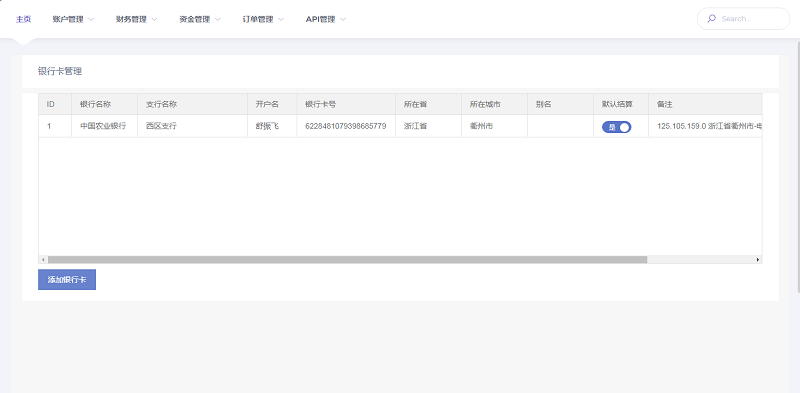This screenshot has width=800, height=393.
Task: Click the 添加银行卡 button
Action: tap(67, 280)
